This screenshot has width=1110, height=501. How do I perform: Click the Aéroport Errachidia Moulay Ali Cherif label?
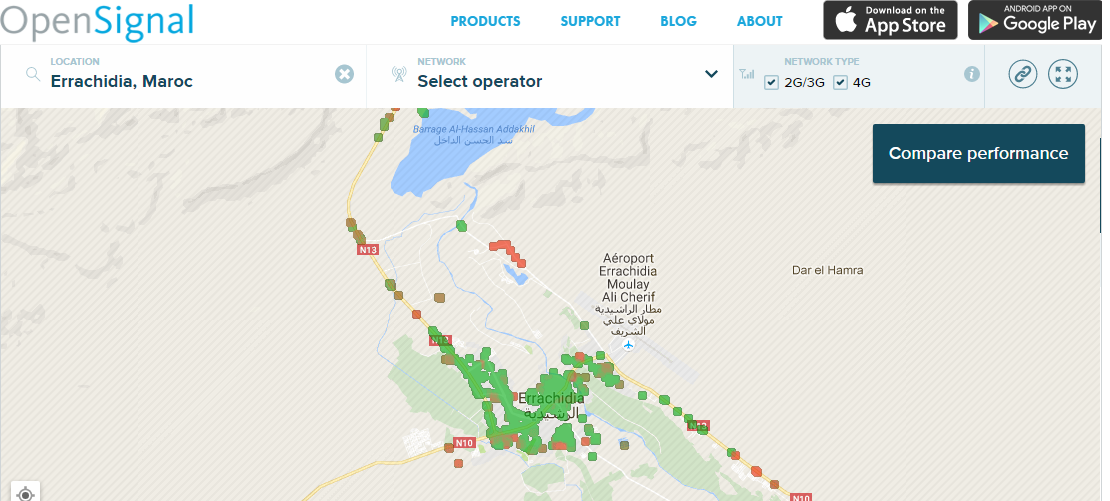(x=628, y=294)
